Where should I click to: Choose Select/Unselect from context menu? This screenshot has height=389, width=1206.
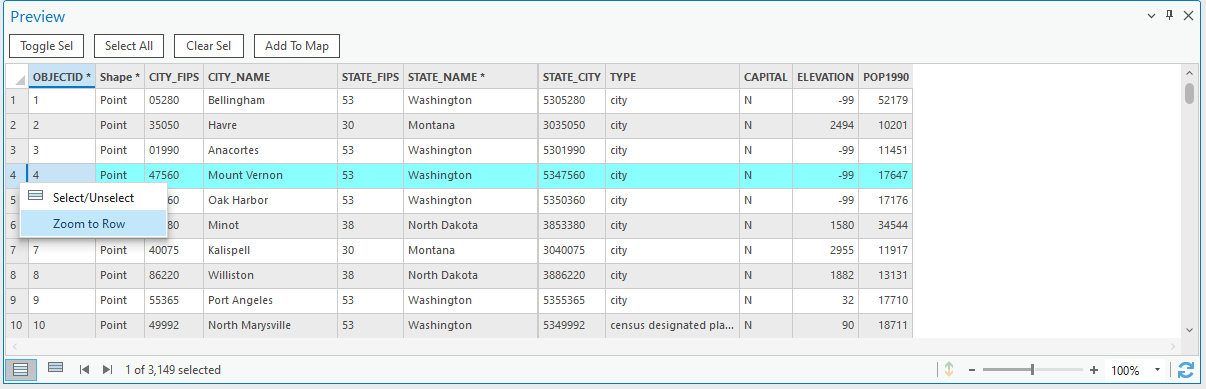(x=93, y=198)
